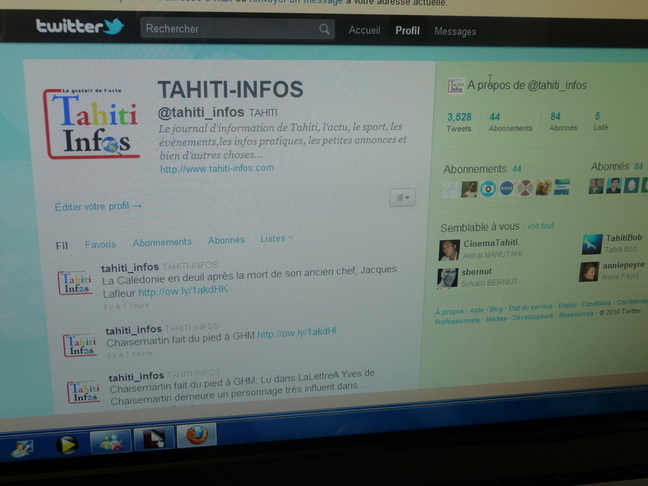Screen dimensions: 648x486
Task: Click the search magnifier icon
Action: point(324,29)
